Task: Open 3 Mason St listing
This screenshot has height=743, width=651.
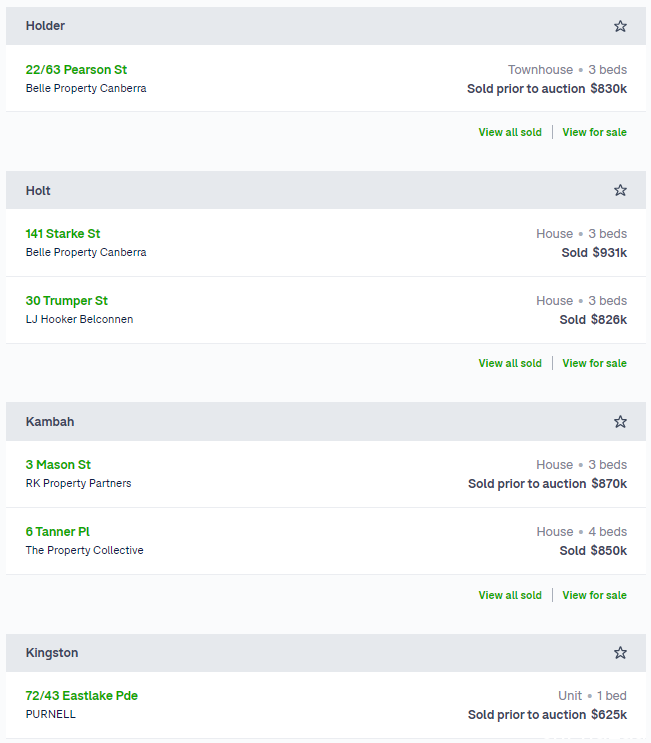Action: tap(58, 464)
